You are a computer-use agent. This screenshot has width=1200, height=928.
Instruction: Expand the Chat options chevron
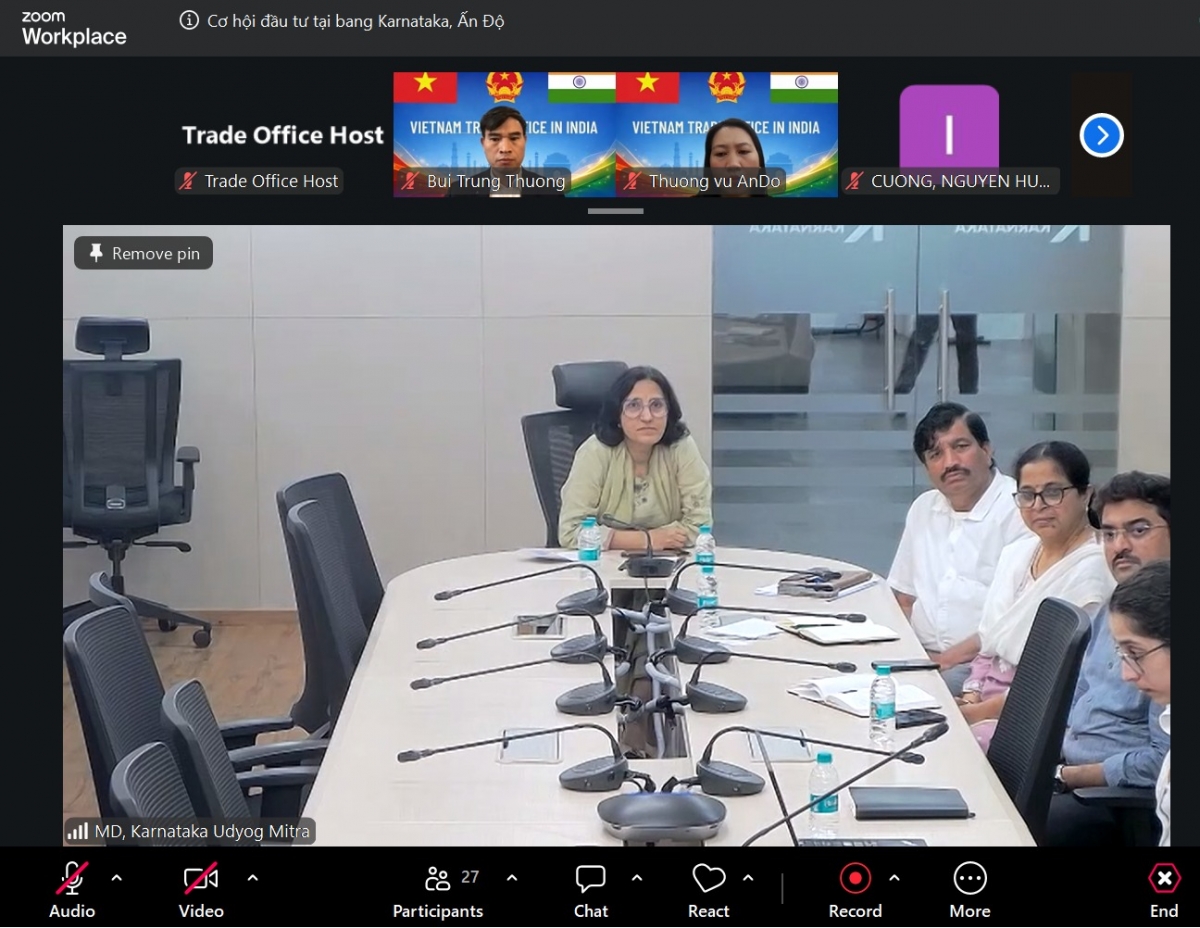pyautogui.click(x=637, y=878)
